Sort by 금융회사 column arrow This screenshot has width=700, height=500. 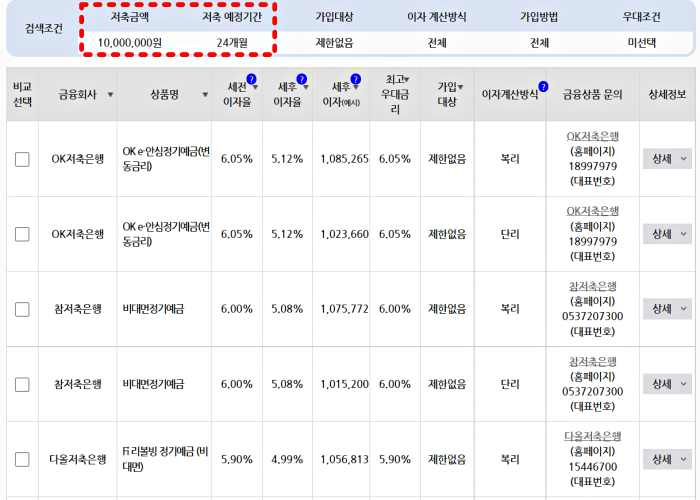pyautogui.click(x=110, y=95)
